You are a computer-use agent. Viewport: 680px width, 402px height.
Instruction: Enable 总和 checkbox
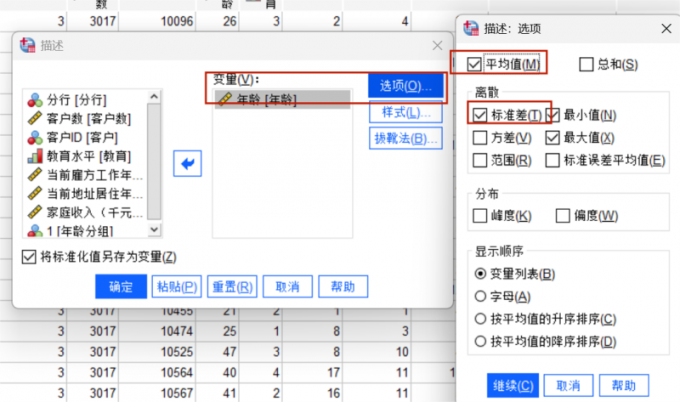point(587,64)
